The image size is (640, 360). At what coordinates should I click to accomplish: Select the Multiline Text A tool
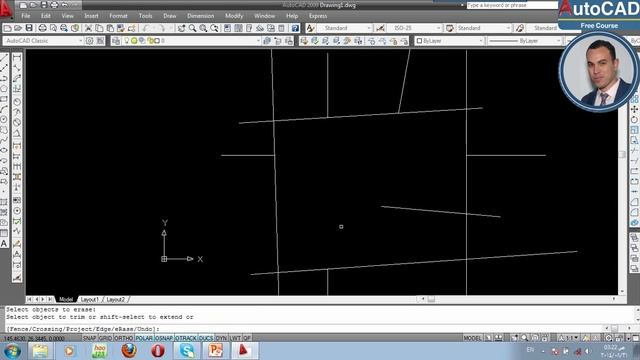pyautogui.click(x=4, y=244)
